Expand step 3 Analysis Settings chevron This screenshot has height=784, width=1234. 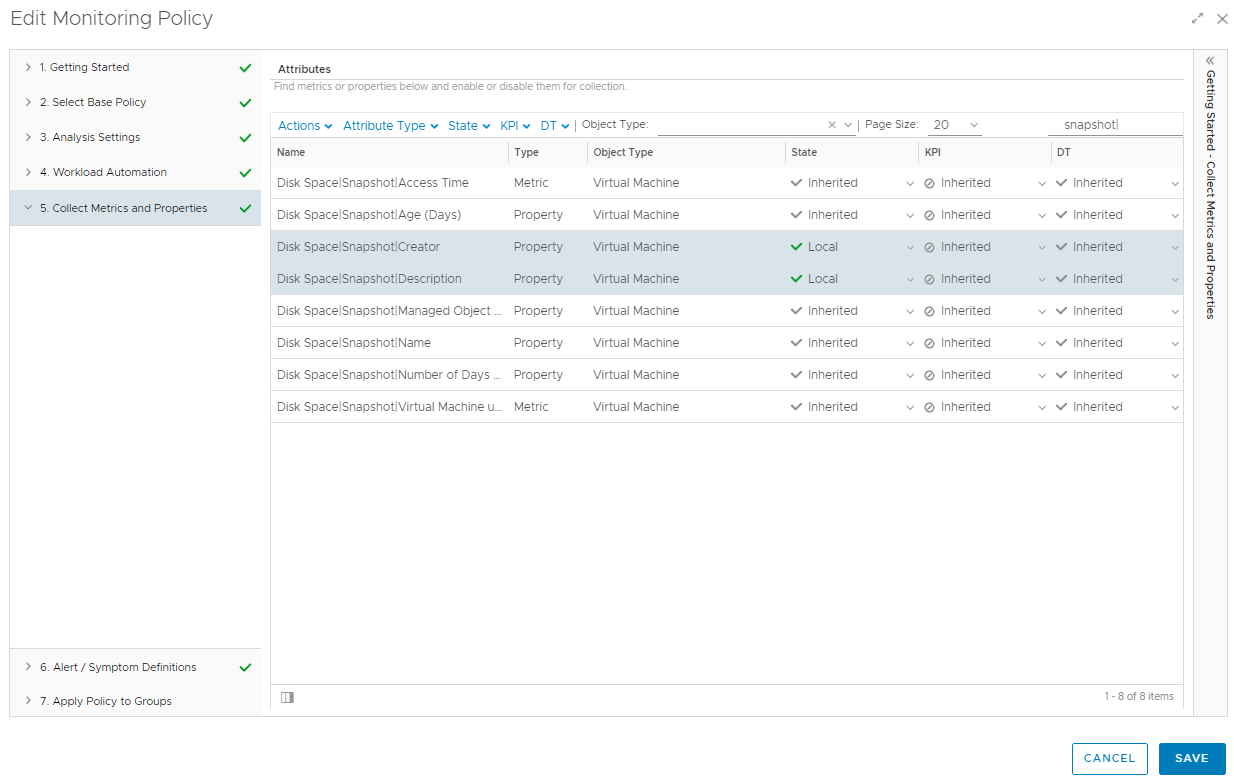tap(28, 137)
